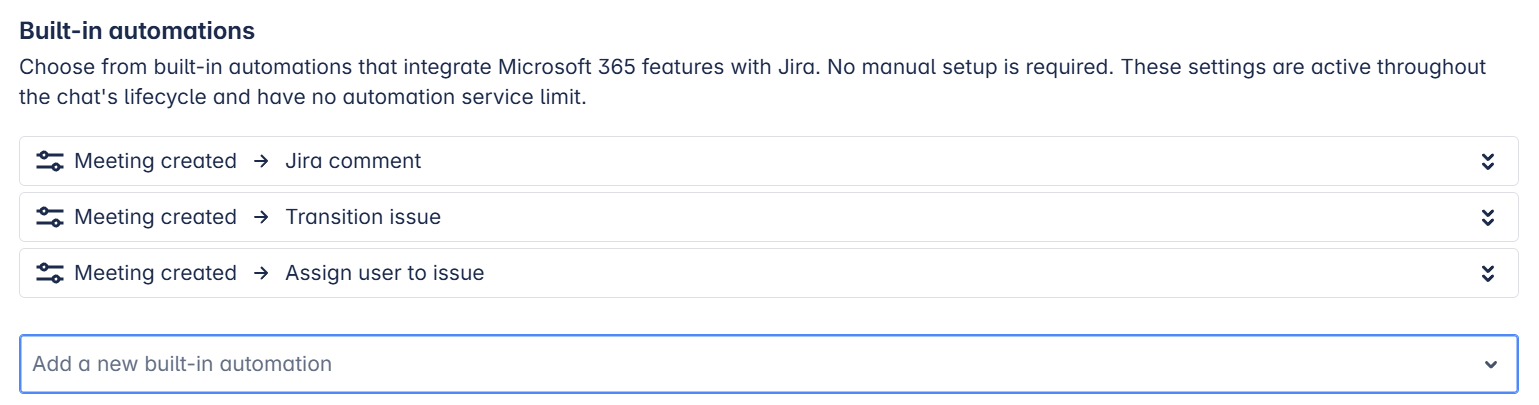This screenshot has width=1539, height=405.
Task: Click Meeting created trigger in Jira comment row
Action: tap(155, 161)
